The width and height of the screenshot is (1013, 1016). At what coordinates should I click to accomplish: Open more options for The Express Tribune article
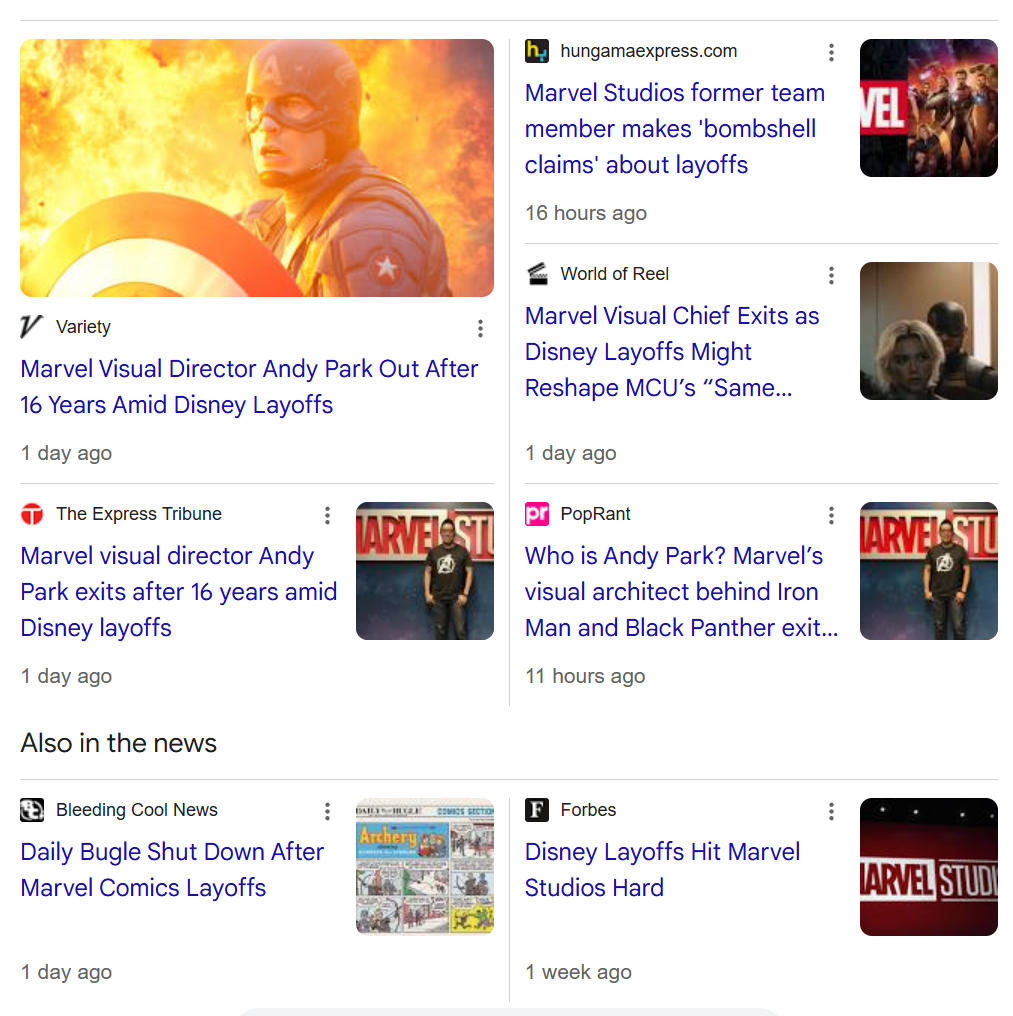(x=327, y=516)
